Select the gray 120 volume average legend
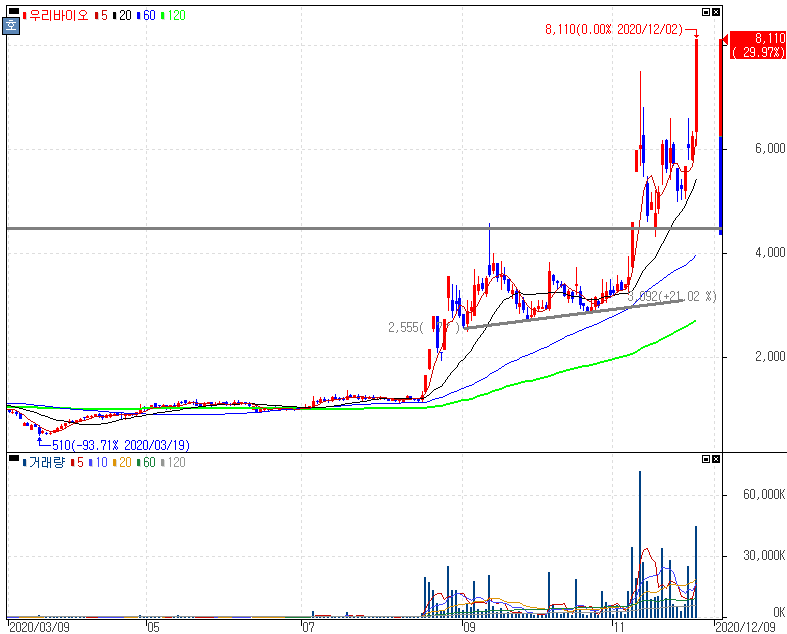Viewport: 787px width, 634px height. [173, 462]
